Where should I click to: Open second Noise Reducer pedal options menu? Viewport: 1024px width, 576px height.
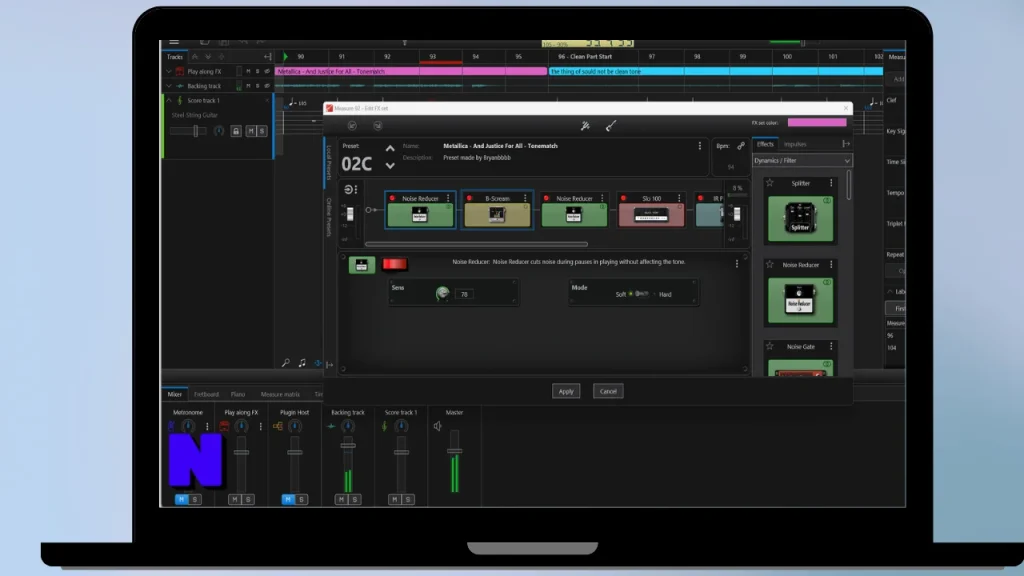(602, 198)
